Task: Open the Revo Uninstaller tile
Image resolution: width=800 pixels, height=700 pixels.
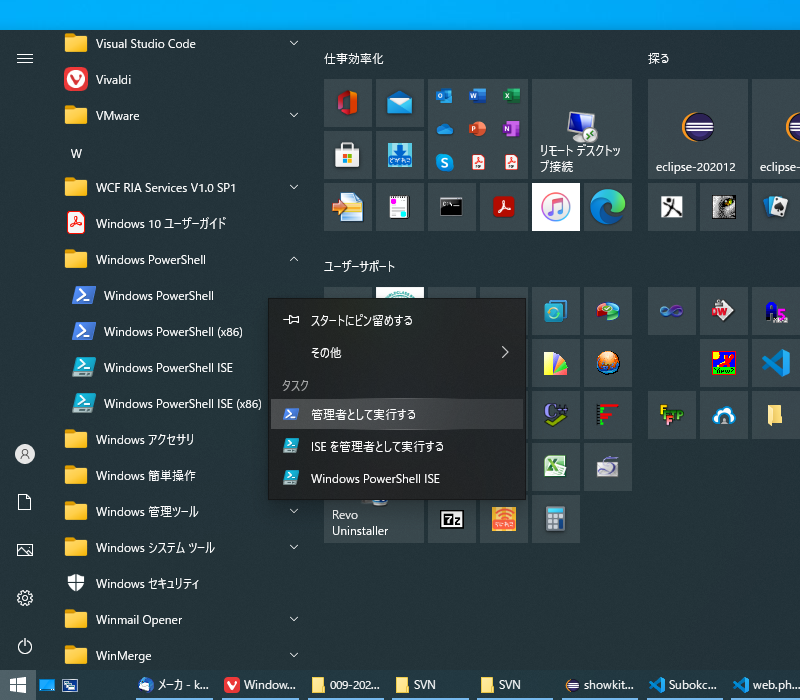Action: pyautogui.click(x=373, y=521)
